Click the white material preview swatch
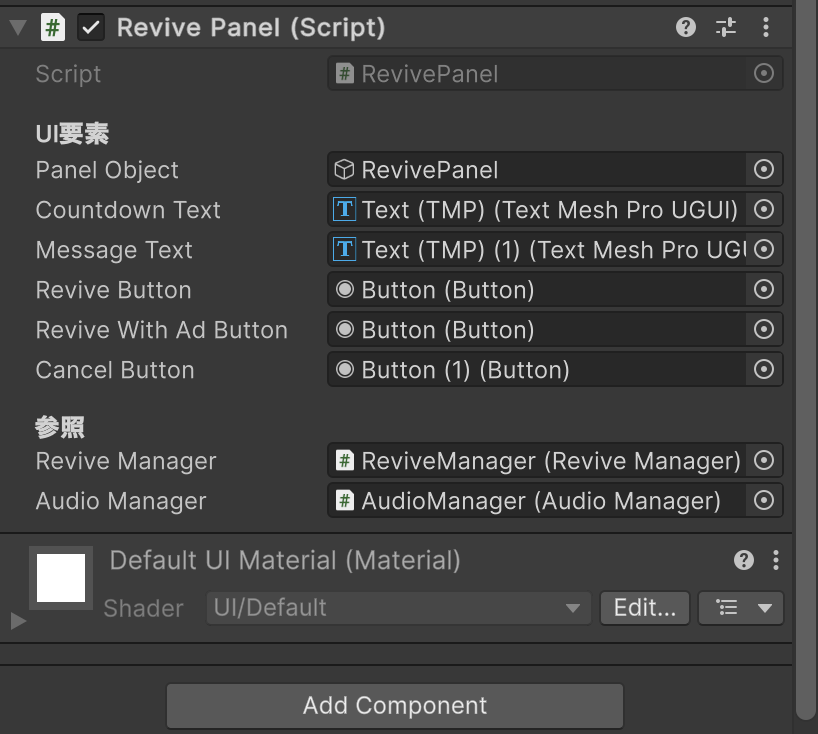Image resolution: width=818 pixels, height=734 pixels. point(61,578)
